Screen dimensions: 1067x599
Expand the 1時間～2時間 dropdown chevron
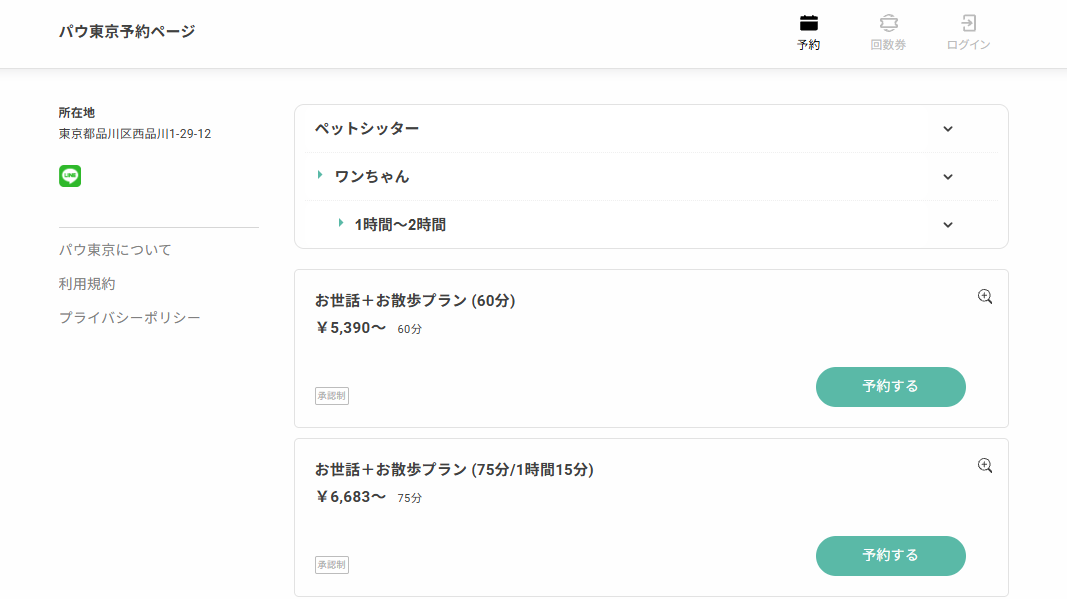(948, 225)
